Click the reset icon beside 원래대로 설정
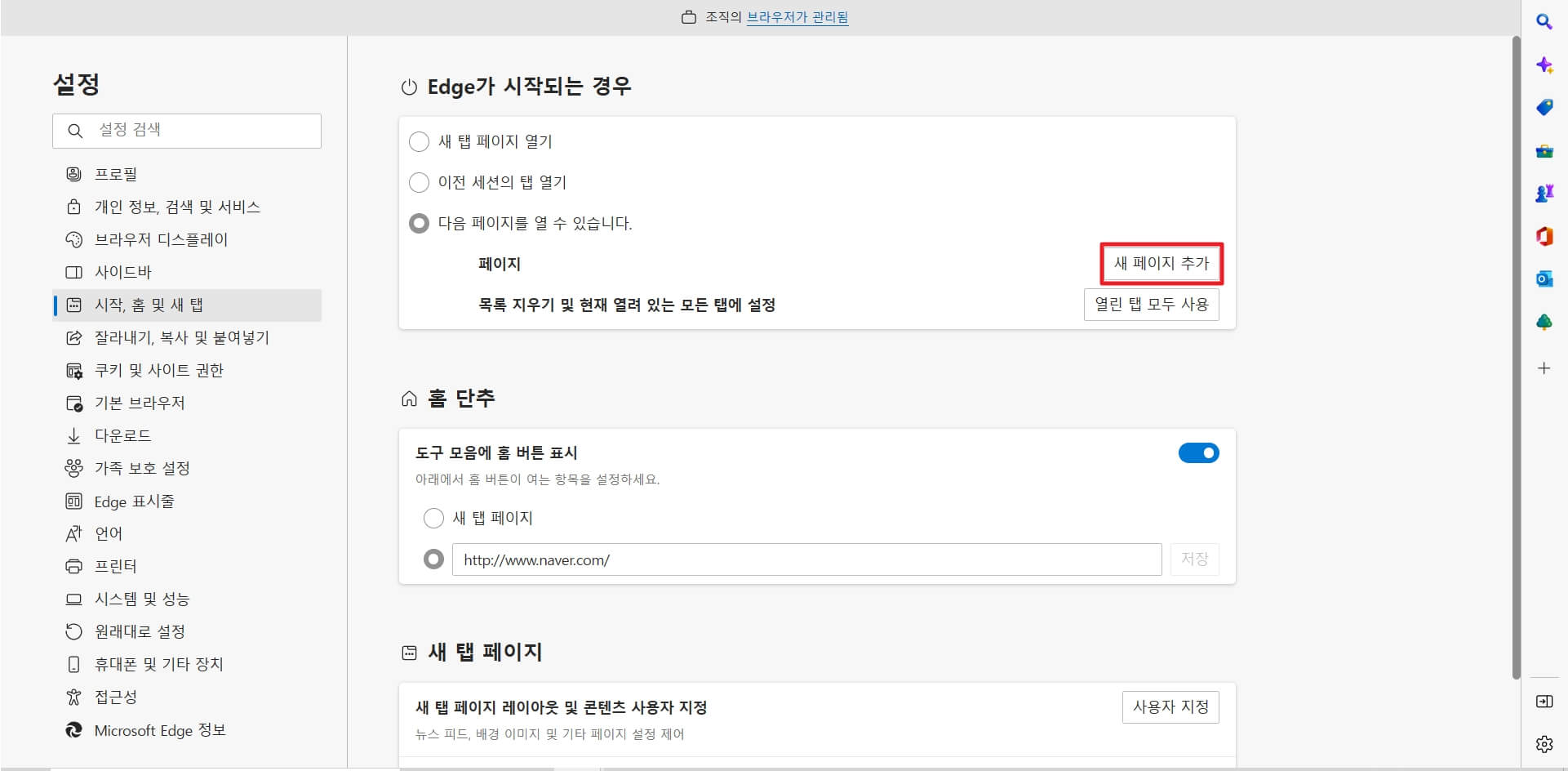The height and width of the screenshot is (771, 1568). coord(73,631)
